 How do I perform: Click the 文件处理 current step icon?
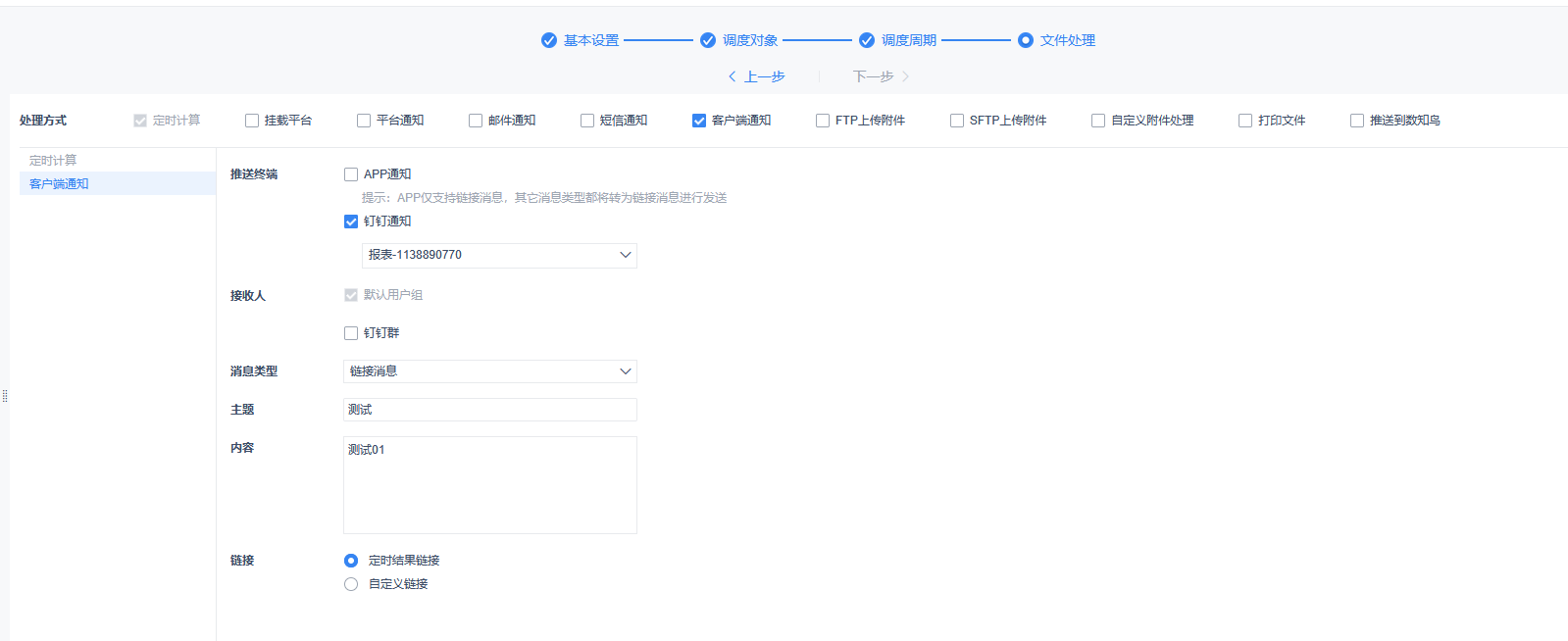click(x=1026, y=40)
